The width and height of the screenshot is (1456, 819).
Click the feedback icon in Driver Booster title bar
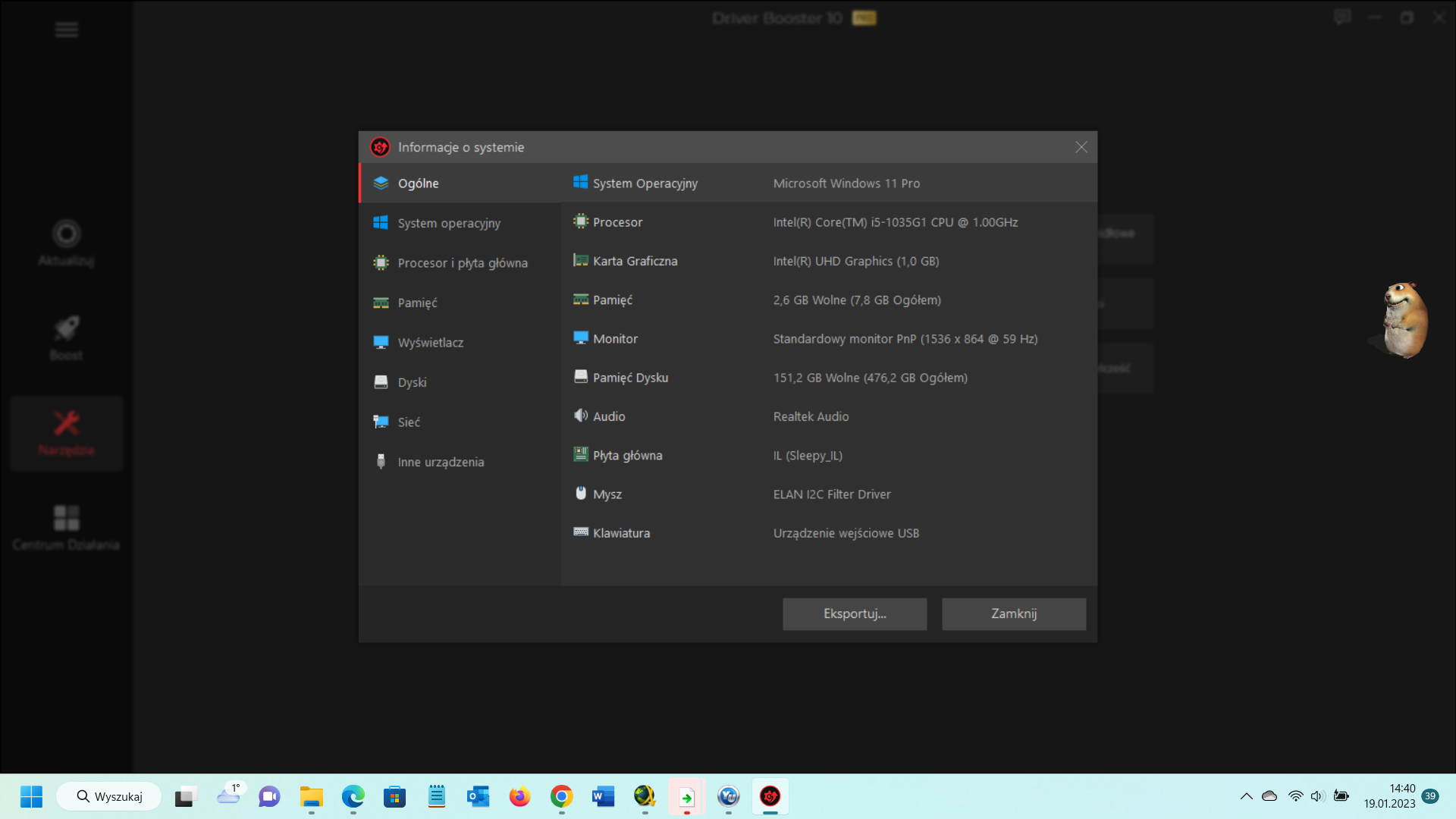coord(1342,17)
